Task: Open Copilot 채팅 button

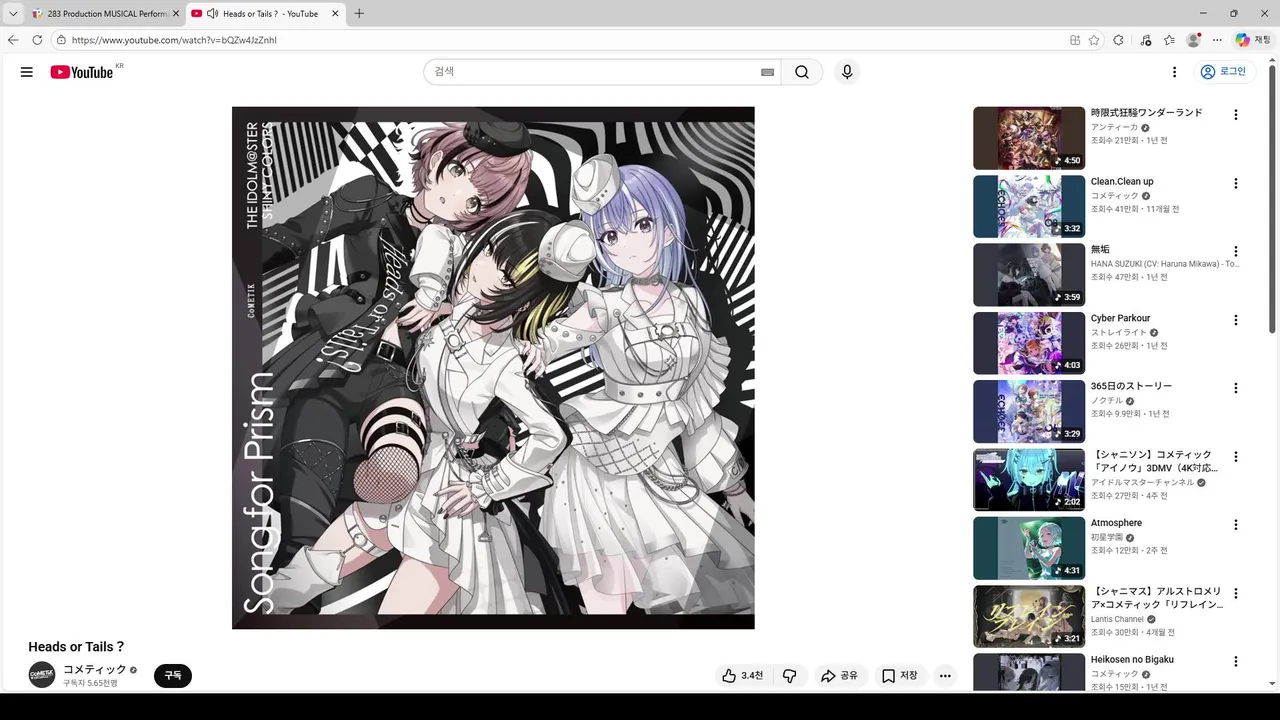Action: 1254,40
